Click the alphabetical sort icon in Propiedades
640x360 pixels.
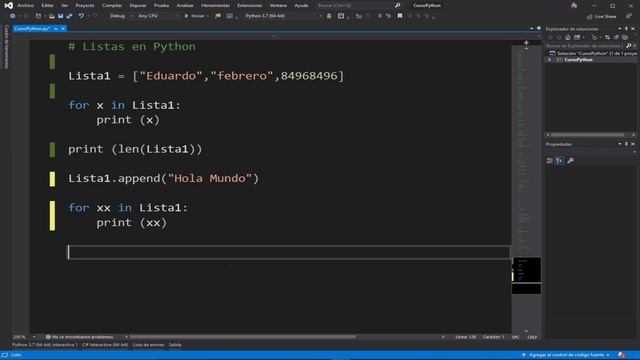coord(559,160)
